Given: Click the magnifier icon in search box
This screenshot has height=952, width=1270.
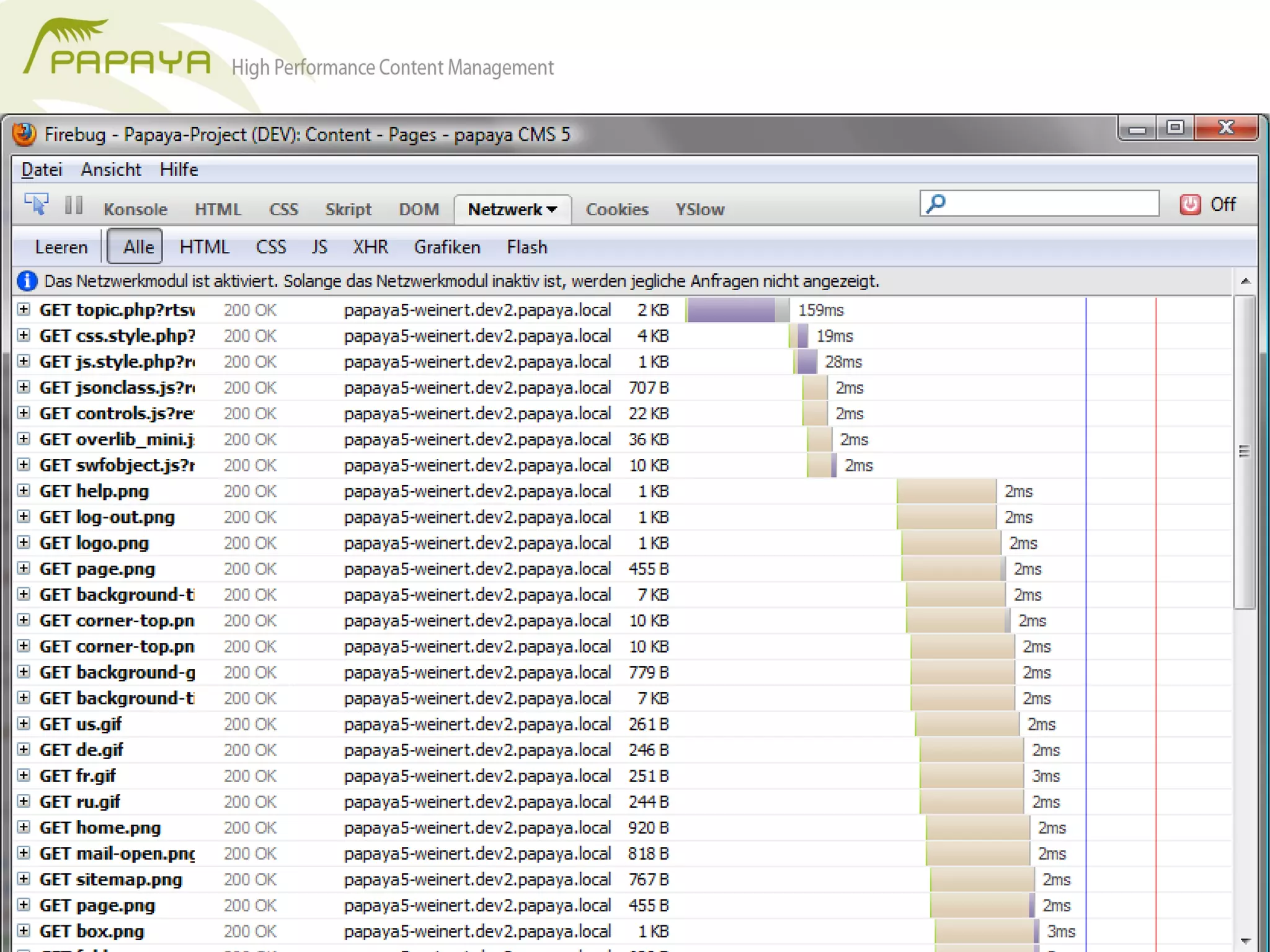Looking at the screenshot, I should [x=936, y=203].
